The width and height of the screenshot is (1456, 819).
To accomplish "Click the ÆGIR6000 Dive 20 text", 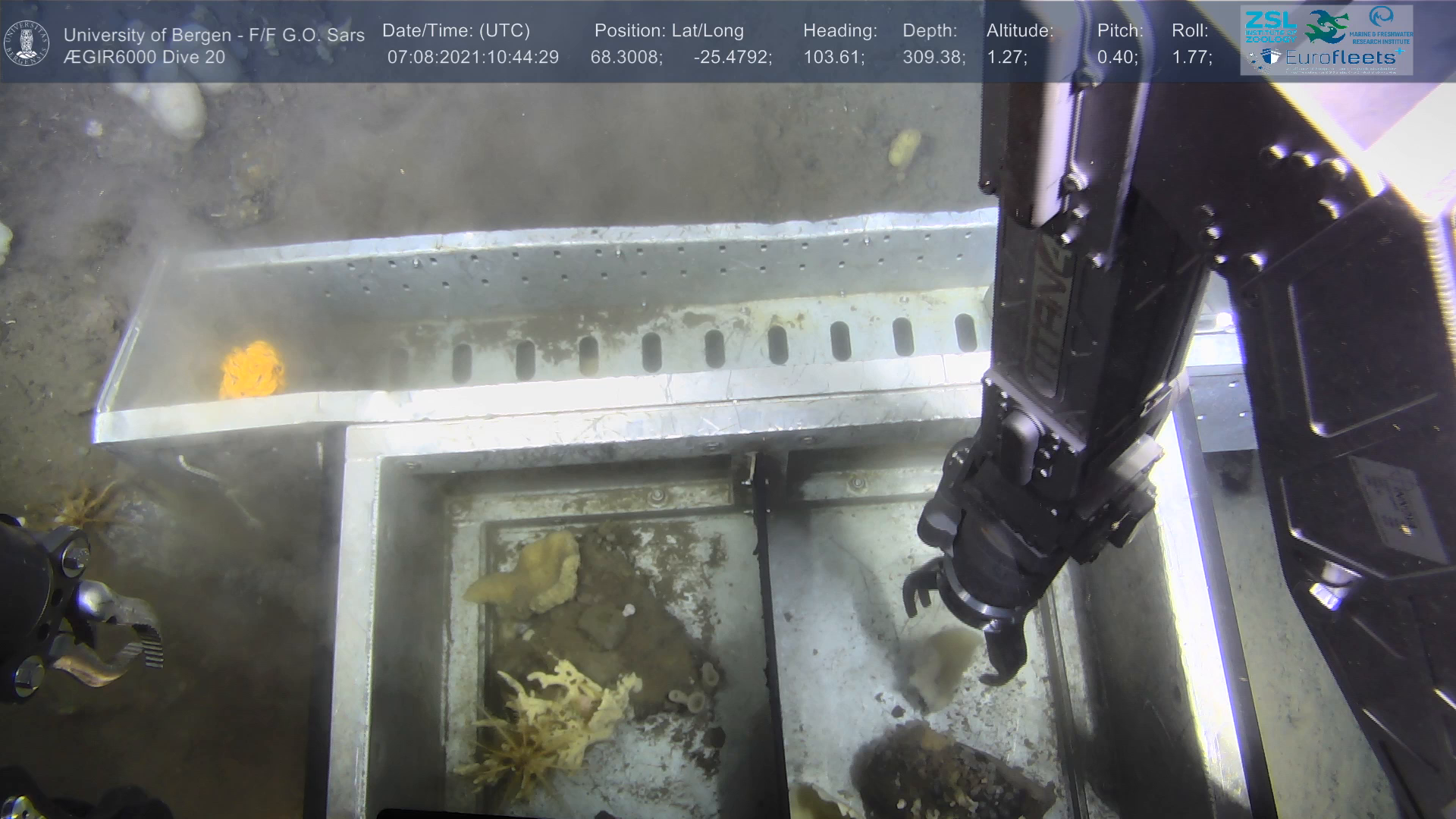I will point(144,58).
